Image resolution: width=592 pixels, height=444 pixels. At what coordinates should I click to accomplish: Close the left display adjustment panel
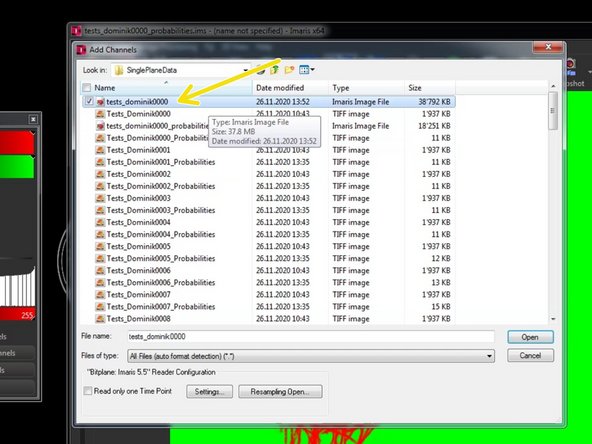coord(33,119)
